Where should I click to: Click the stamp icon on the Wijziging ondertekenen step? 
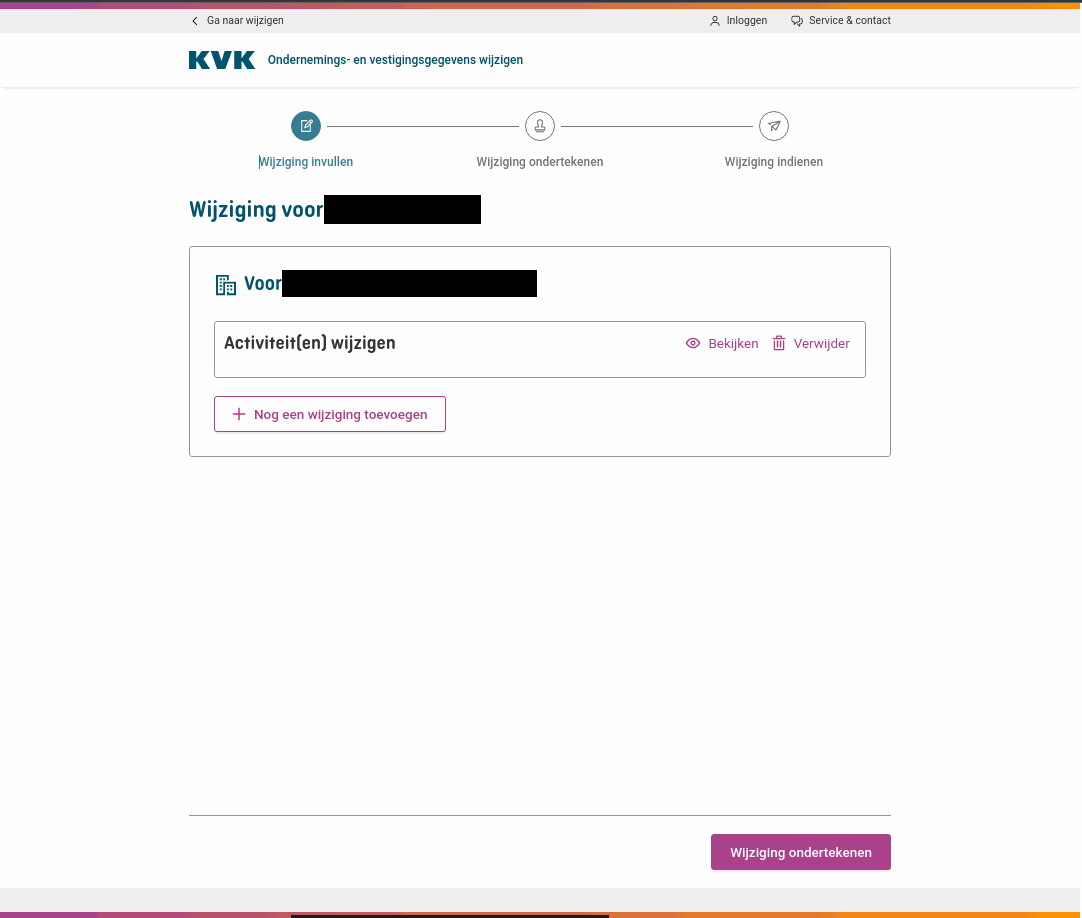(540, 126)
